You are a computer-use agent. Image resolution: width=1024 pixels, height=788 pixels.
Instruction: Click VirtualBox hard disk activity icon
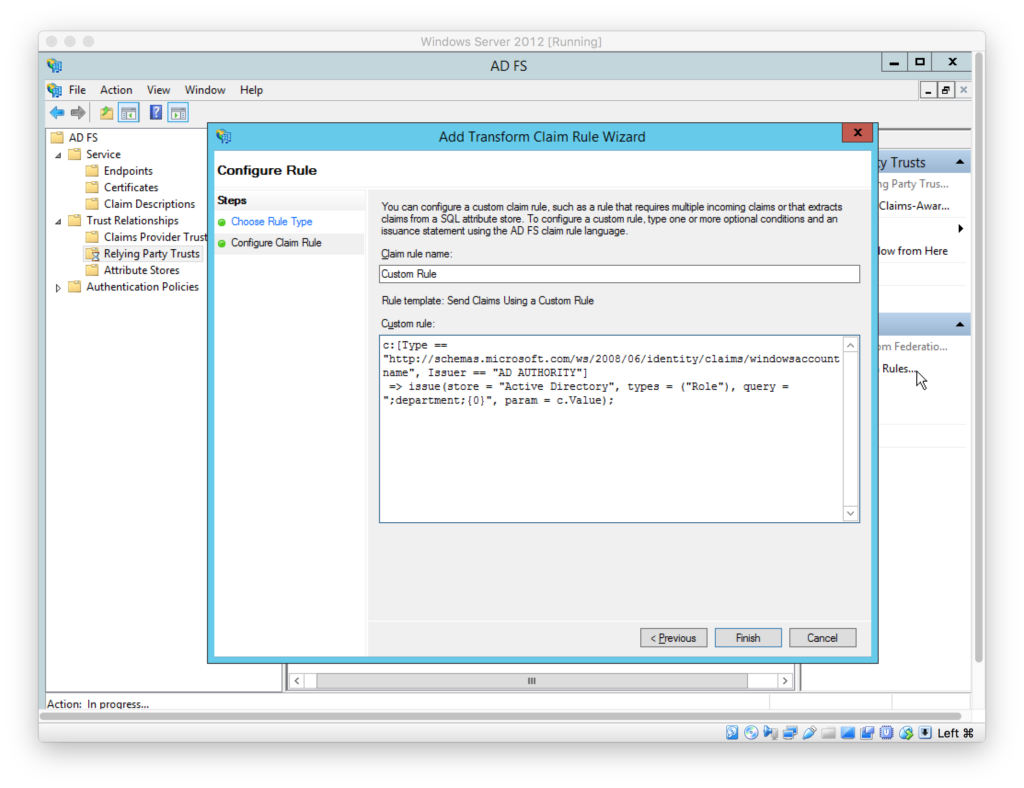731,733
